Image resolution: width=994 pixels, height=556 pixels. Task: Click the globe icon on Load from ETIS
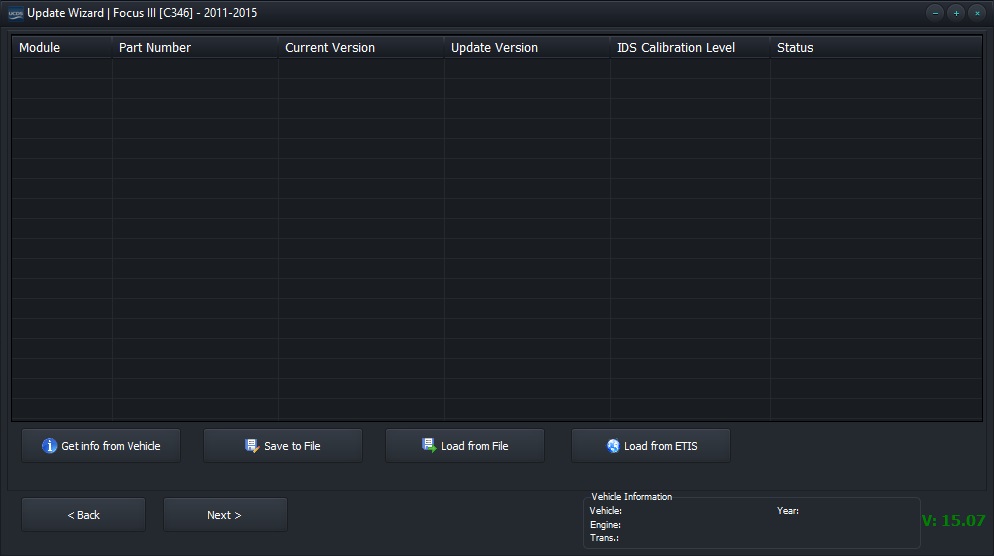[x=613, y=446]
